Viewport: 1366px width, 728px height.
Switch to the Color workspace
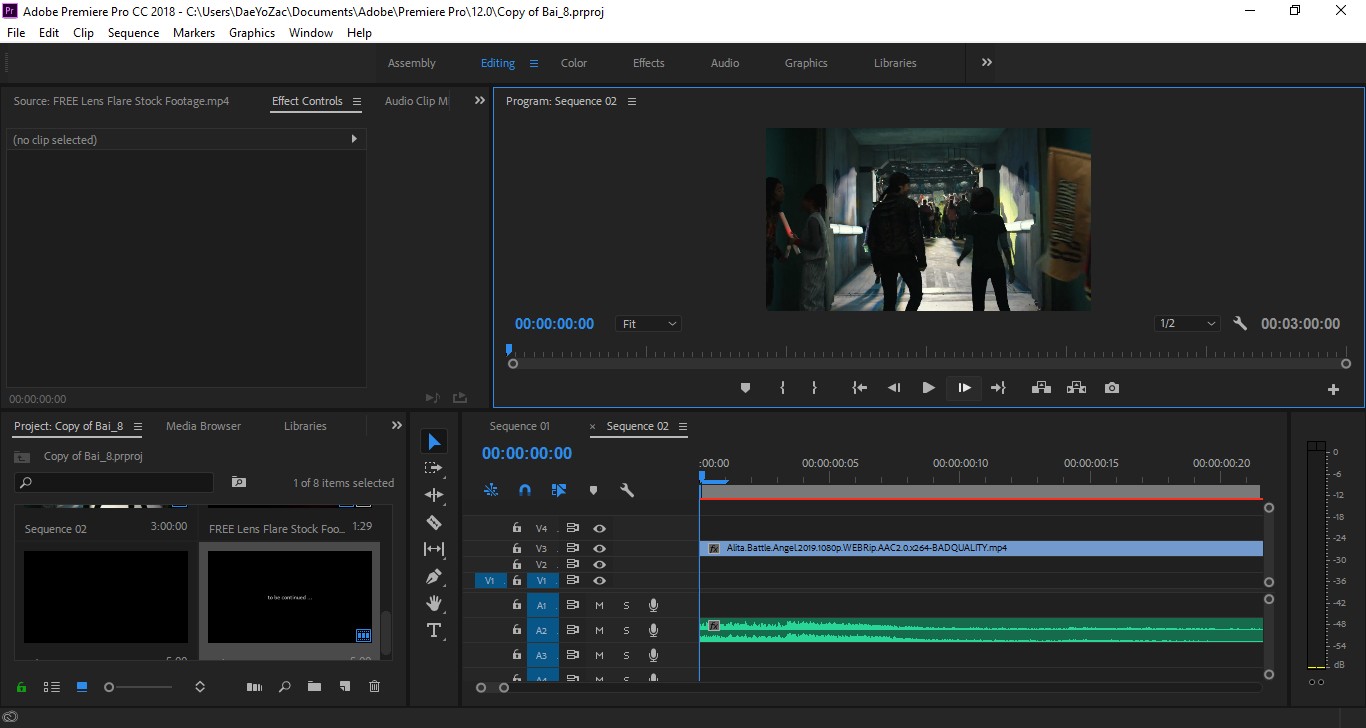(574, 63)
